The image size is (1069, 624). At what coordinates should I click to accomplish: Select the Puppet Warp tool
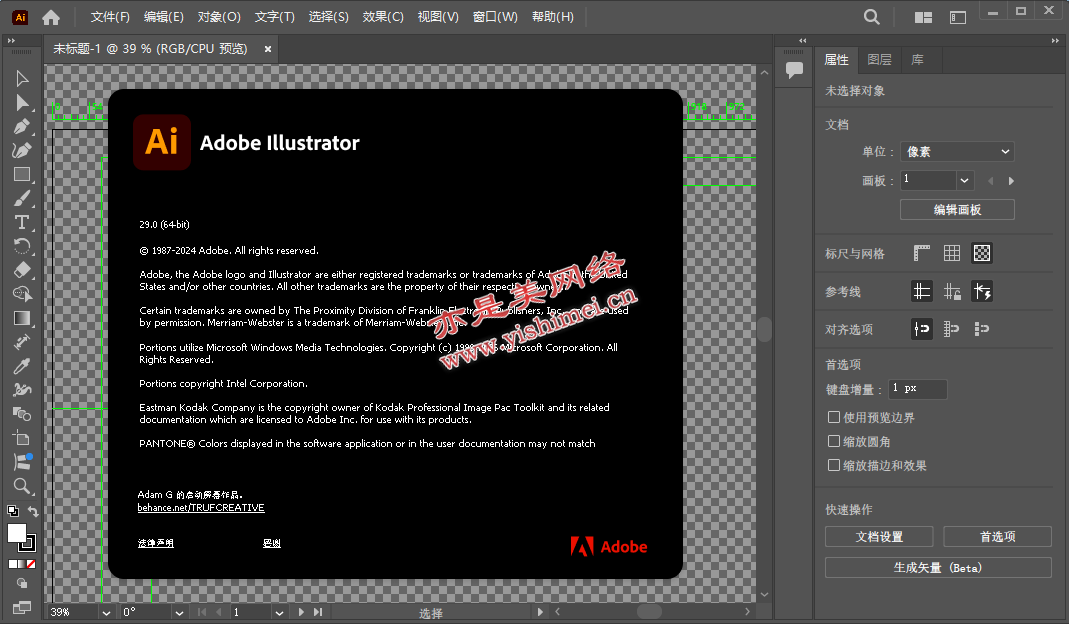[22, 390]
